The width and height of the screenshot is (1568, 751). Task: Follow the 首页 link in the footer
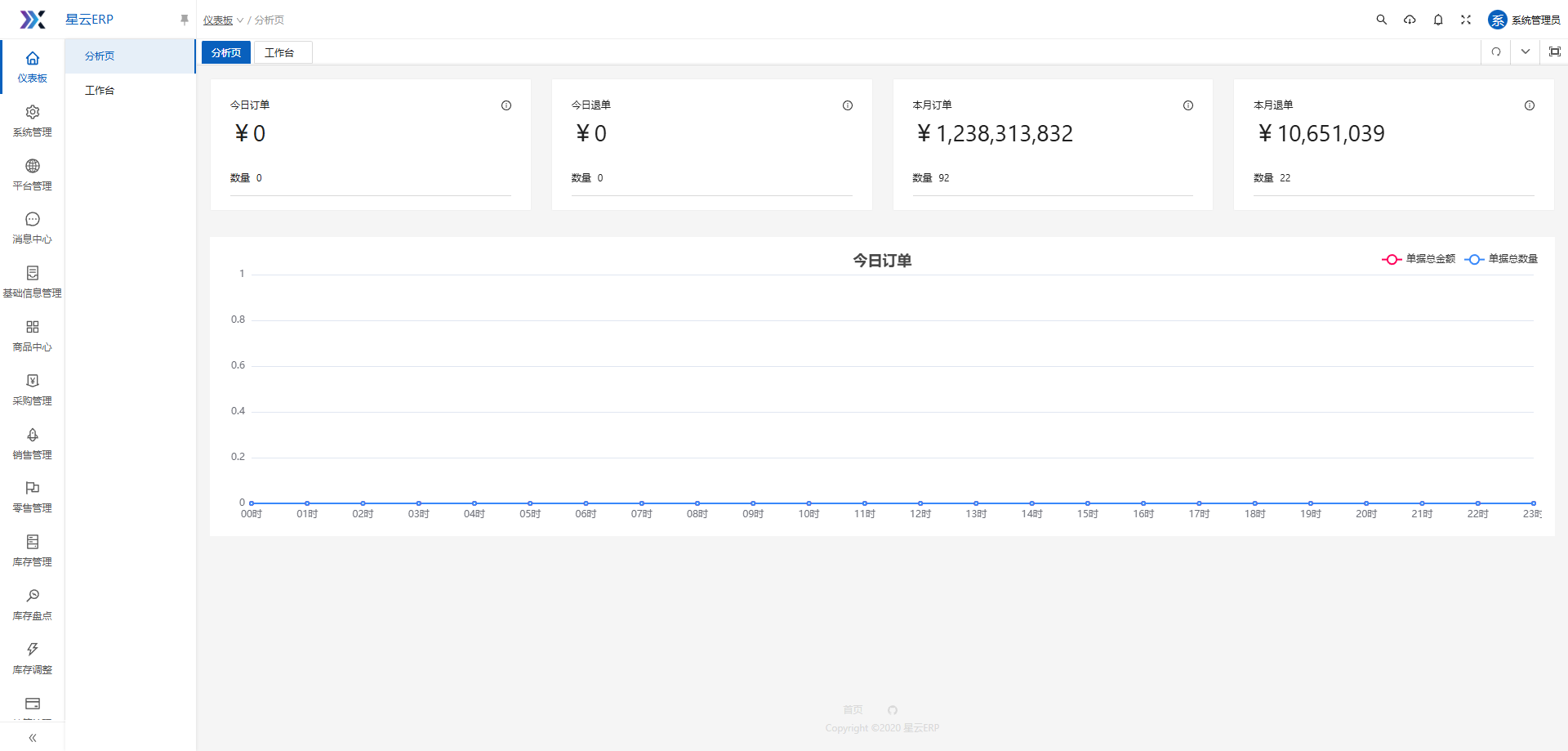point(853,710)
